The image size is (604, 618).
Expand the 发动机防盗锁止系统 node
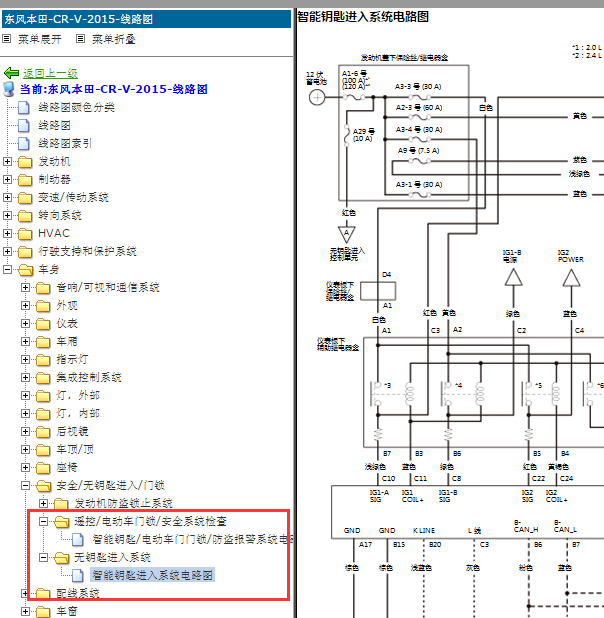(x=43, y=504)
